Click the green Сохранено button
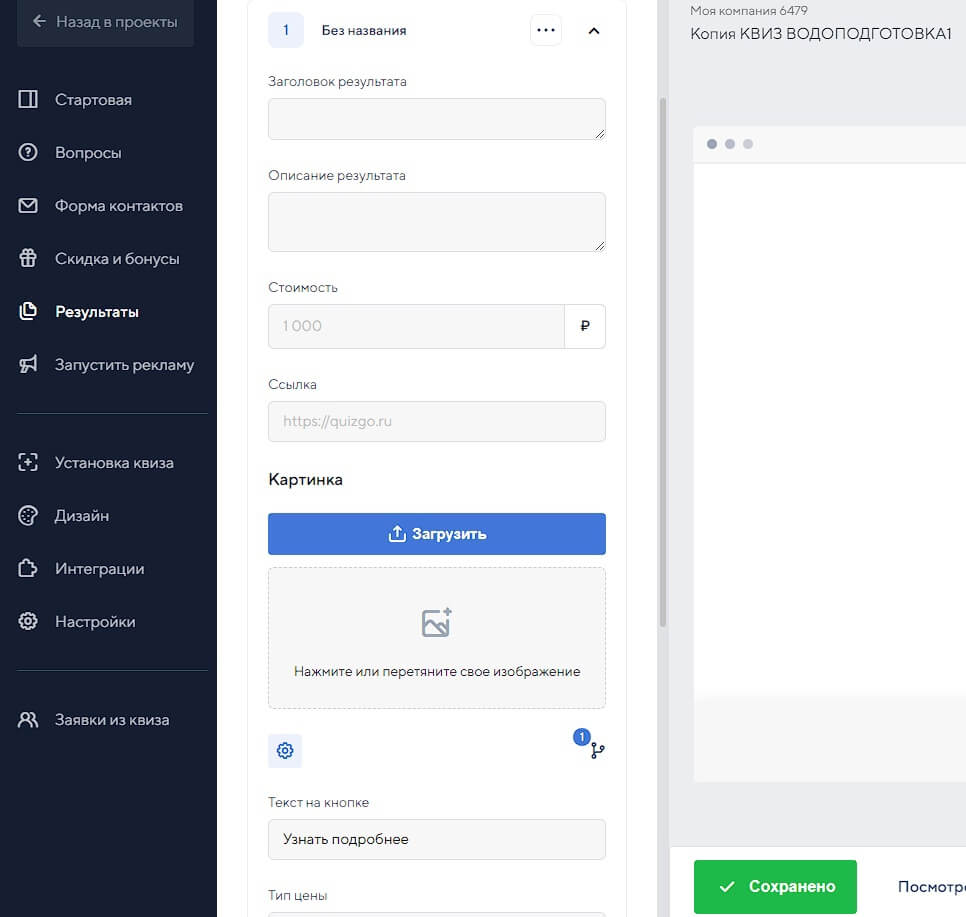 point(775,886)
